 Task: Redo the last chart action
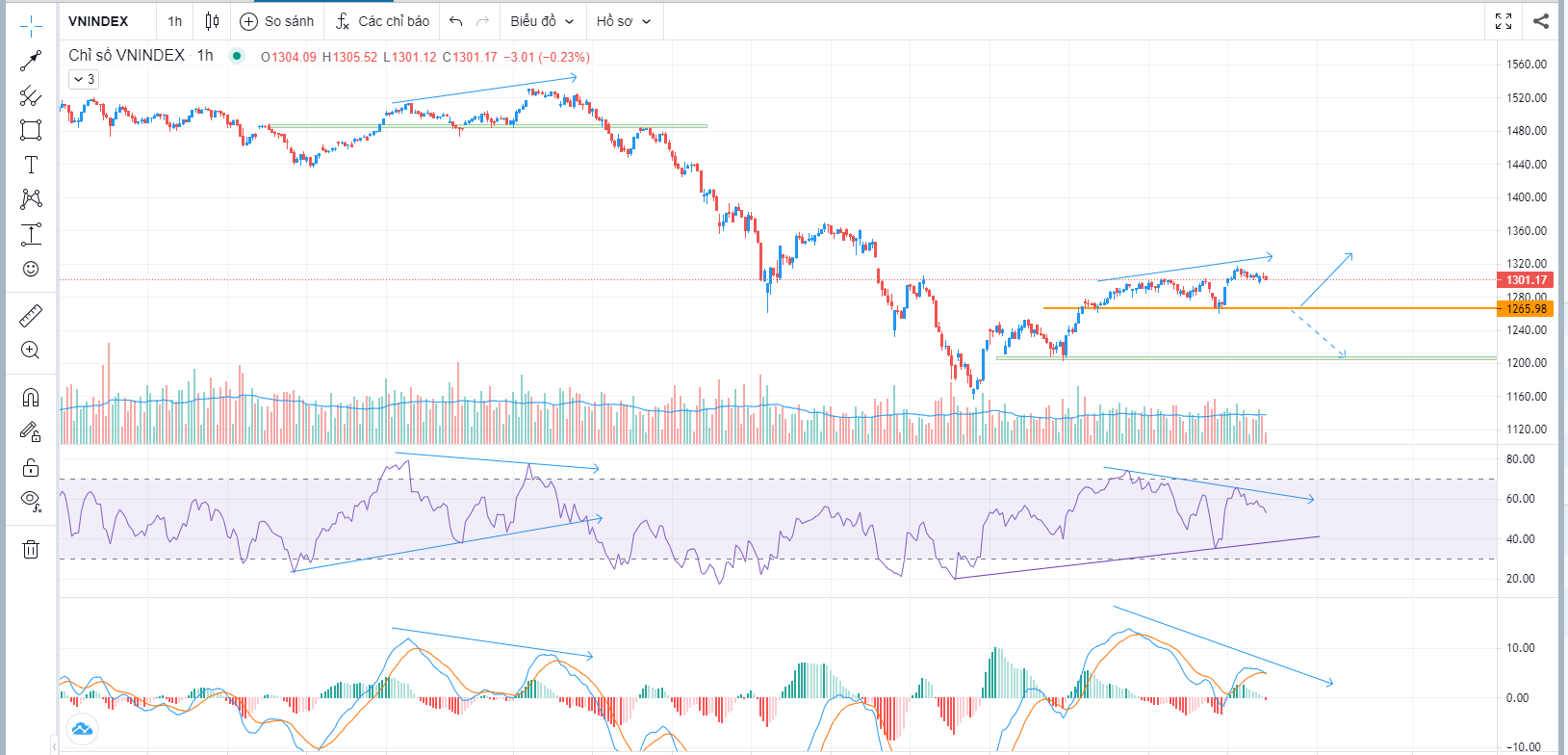point(483,21)
